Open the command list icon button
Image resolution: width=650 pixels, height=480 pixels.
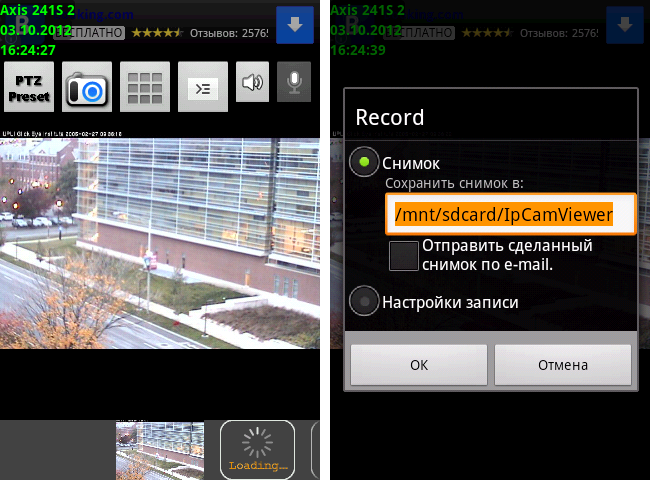point(203,87)
